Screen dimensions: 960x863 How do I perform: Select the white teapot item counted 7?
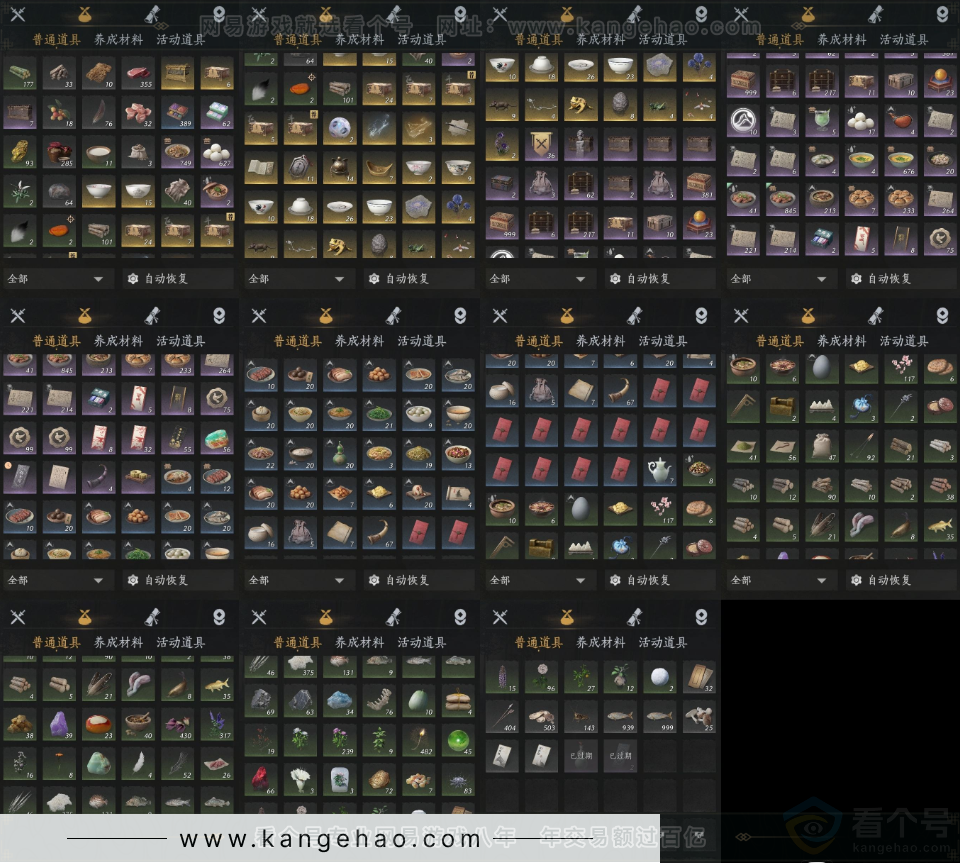point(659,470)
